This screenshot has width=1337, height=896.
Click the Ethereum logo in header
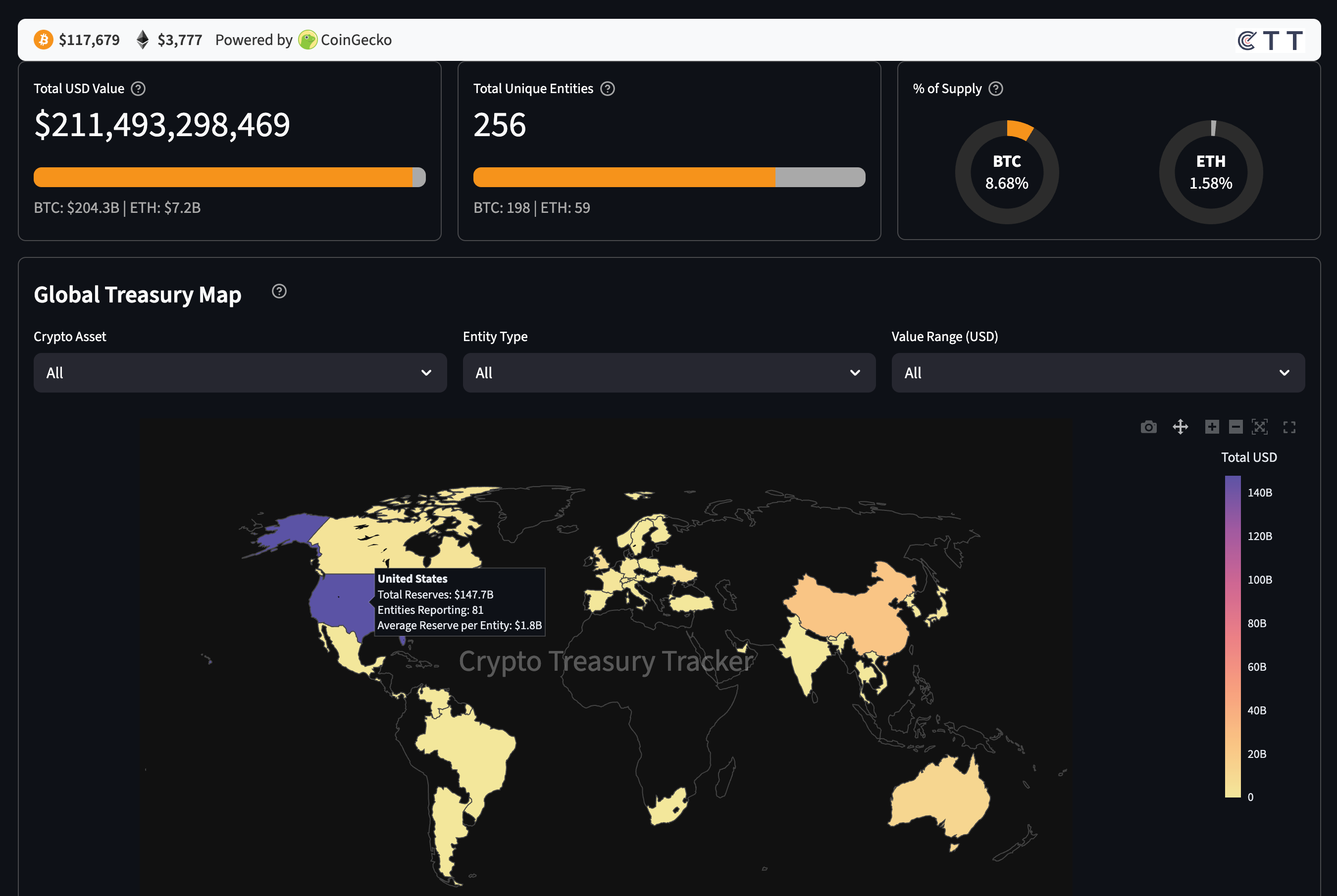[142, 40]
